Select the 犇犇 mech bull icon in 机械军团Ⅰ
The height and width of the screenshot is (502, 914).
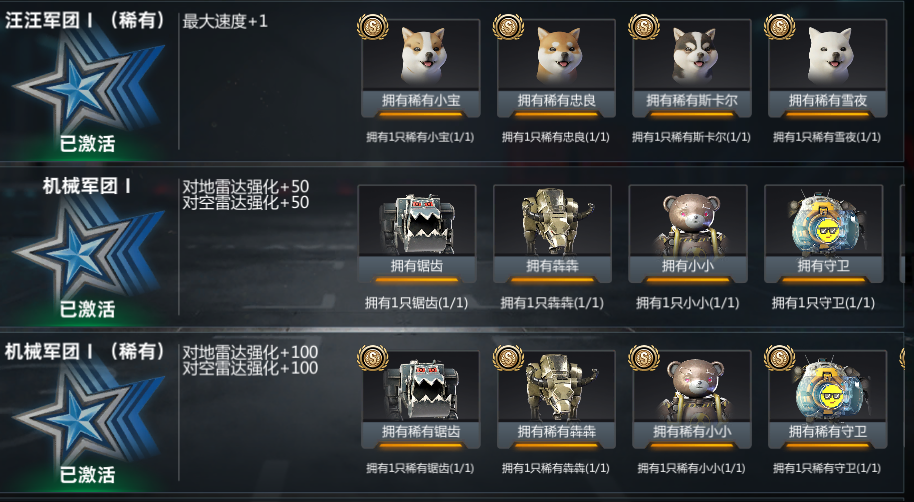553,220
